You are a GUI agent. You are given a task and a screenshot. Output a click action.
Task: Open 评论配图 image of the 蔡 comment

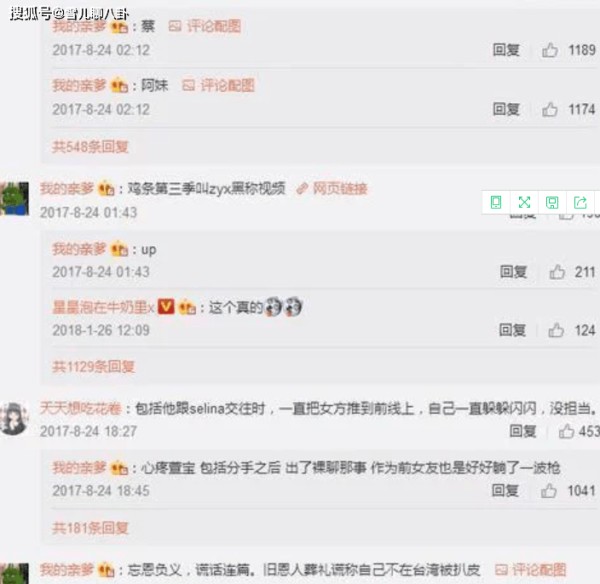point(205,26)
